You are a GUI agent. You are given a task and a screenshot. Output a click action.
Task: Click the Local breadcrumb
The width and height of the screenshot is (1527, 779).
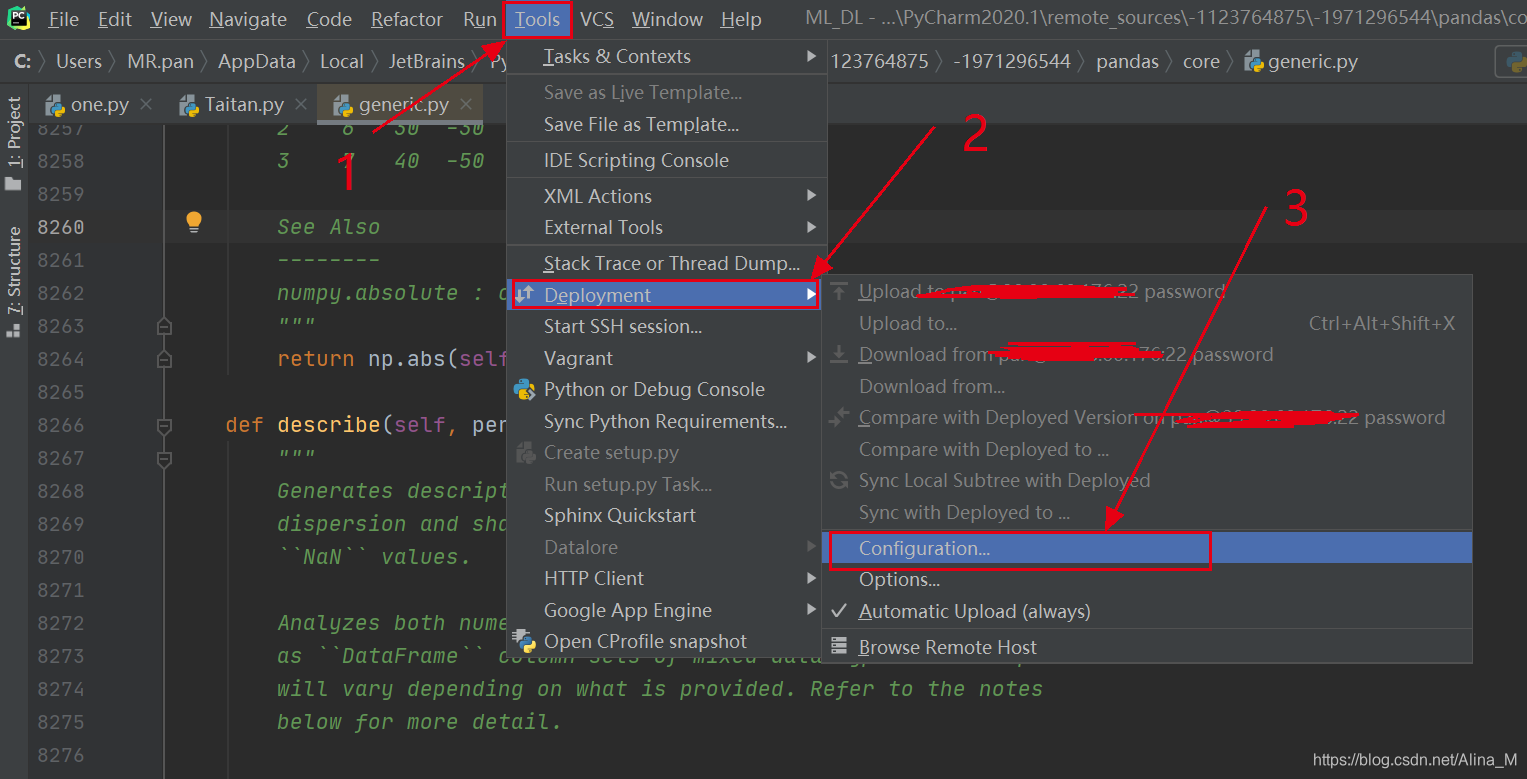341,61
